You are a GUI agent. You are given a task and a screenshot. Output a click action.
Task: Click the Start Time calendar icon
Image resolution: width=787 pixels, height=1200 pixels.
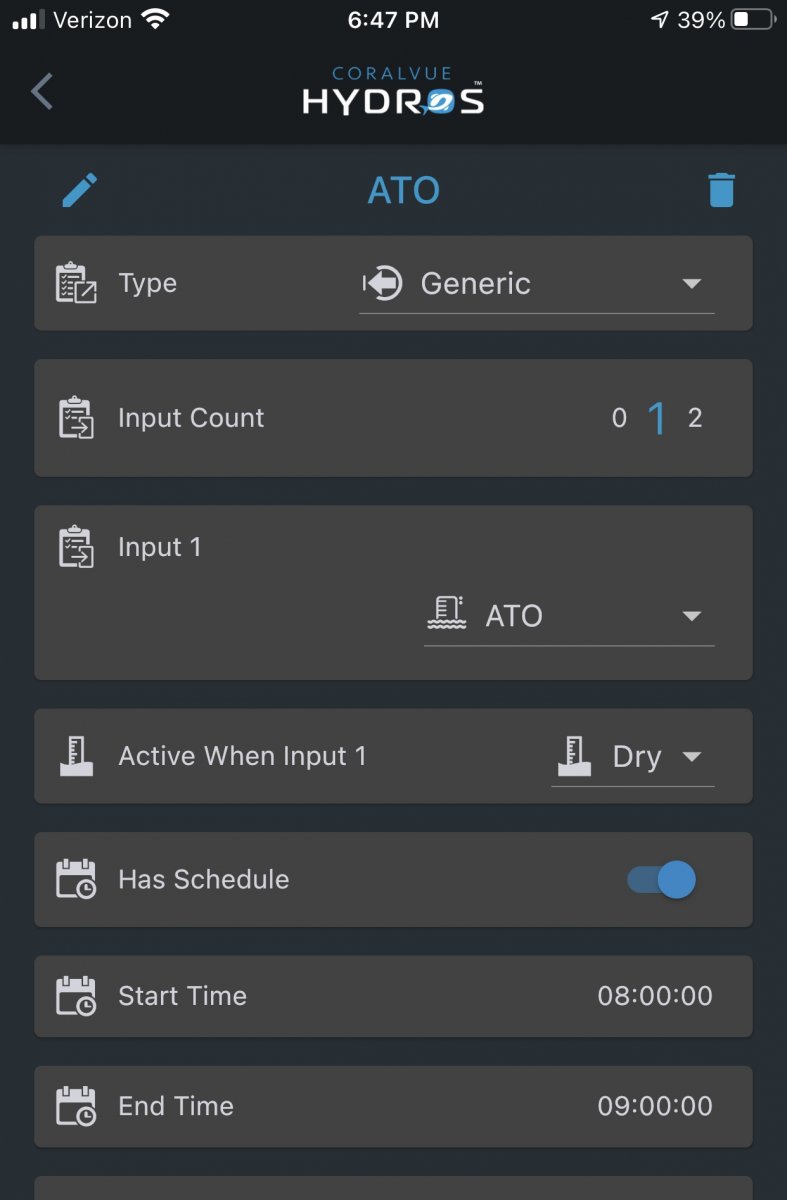(x=76, y=996)
